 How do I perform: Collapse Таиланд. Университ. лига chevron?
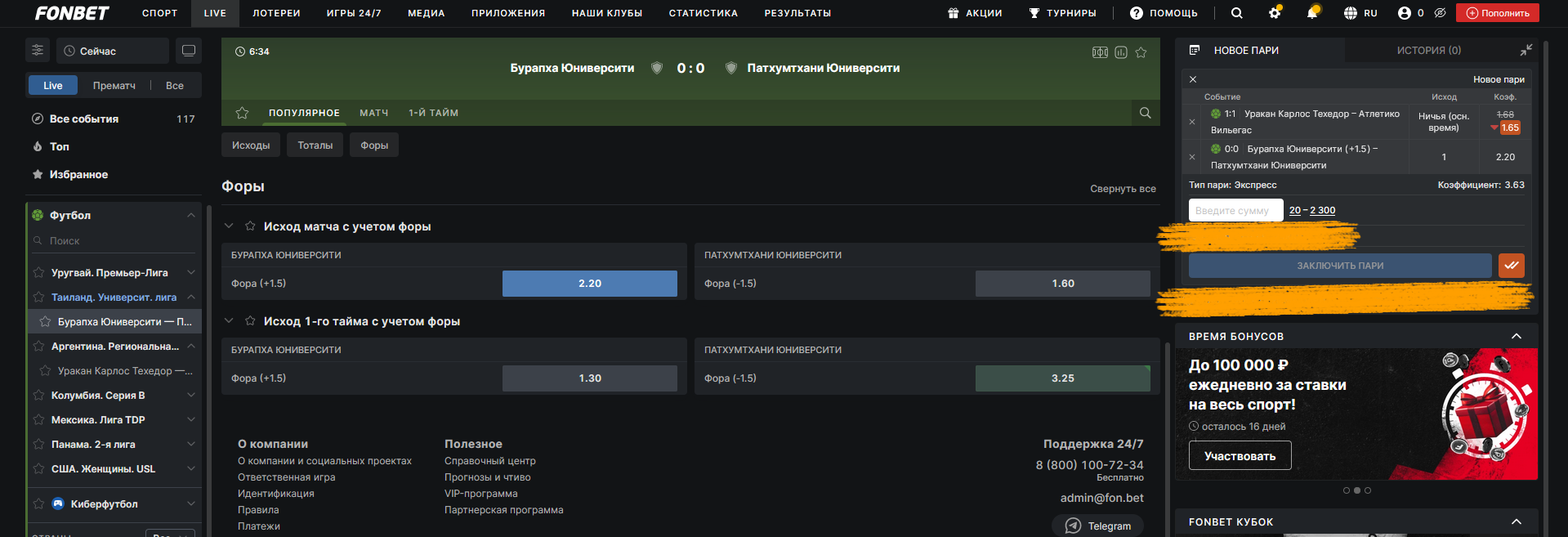(x=190, y=297)
